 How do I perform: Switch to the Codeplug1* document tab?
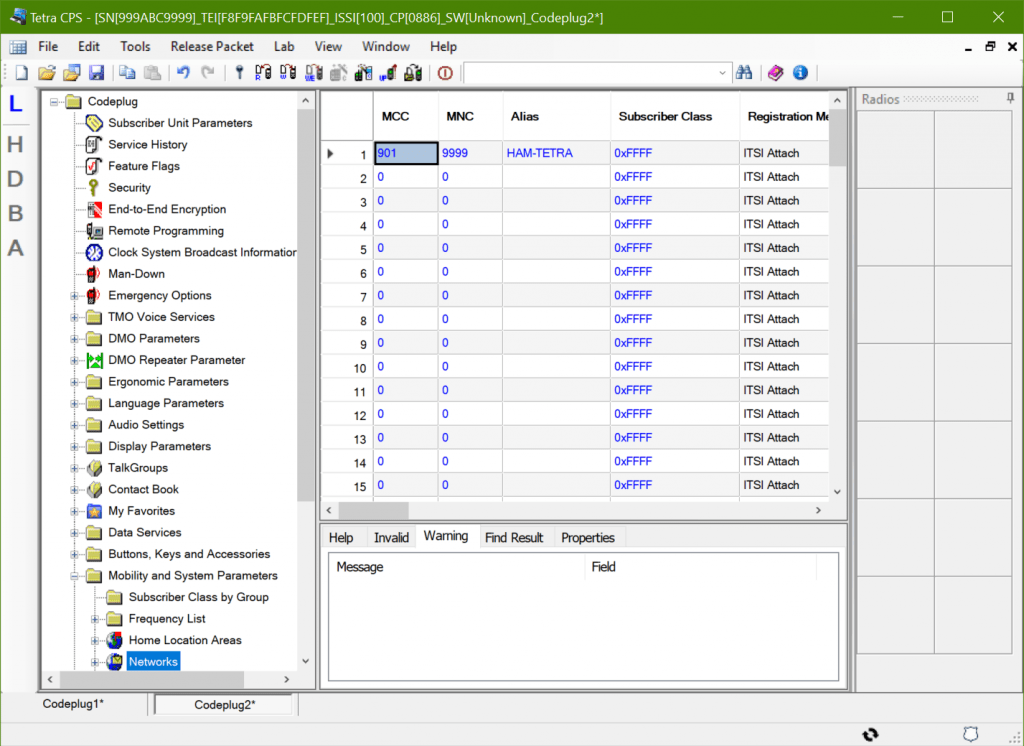click(73, 704)
